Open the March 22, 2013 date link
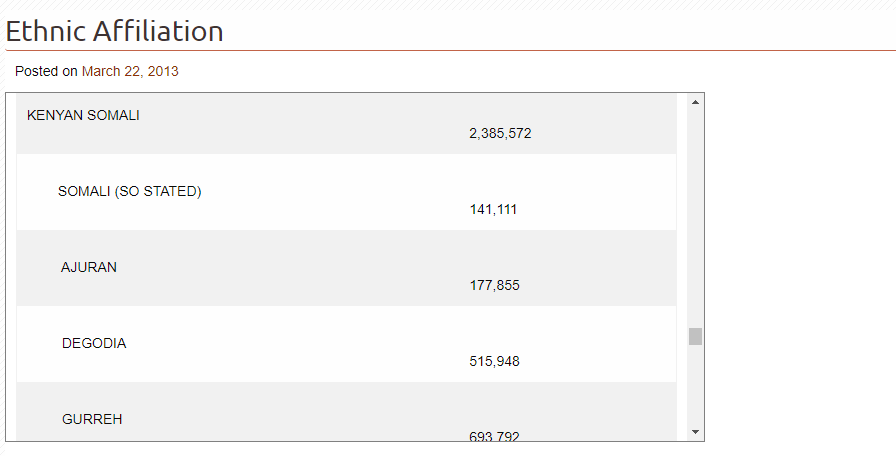Screen dimensions: 896x456 (x=130, y=71)
